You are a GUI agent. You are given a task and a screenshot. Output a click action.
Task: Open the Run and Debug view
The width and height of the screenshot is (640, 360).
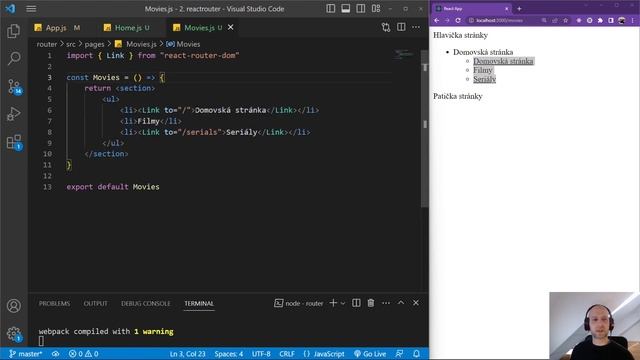point(14,114)
